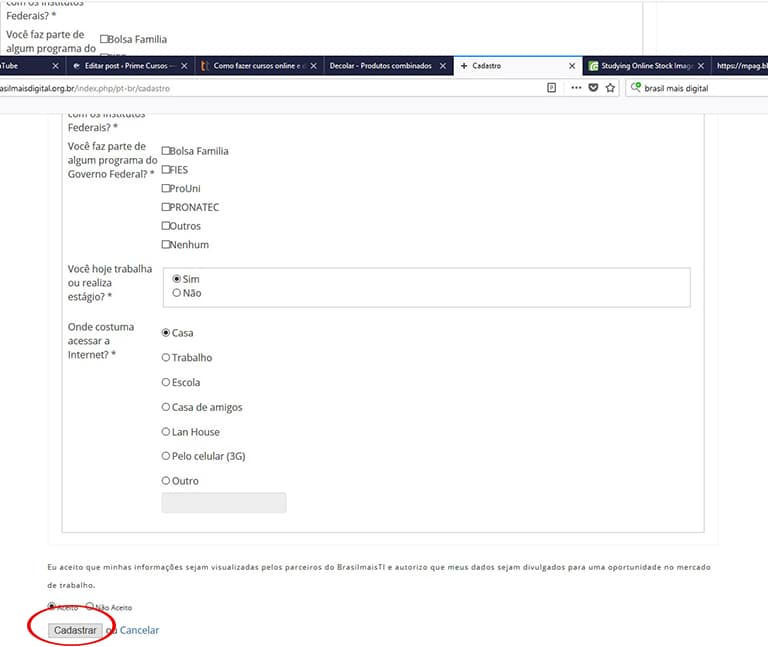
Task: Click the text field below Outro
Action: [x=224, y=502]
